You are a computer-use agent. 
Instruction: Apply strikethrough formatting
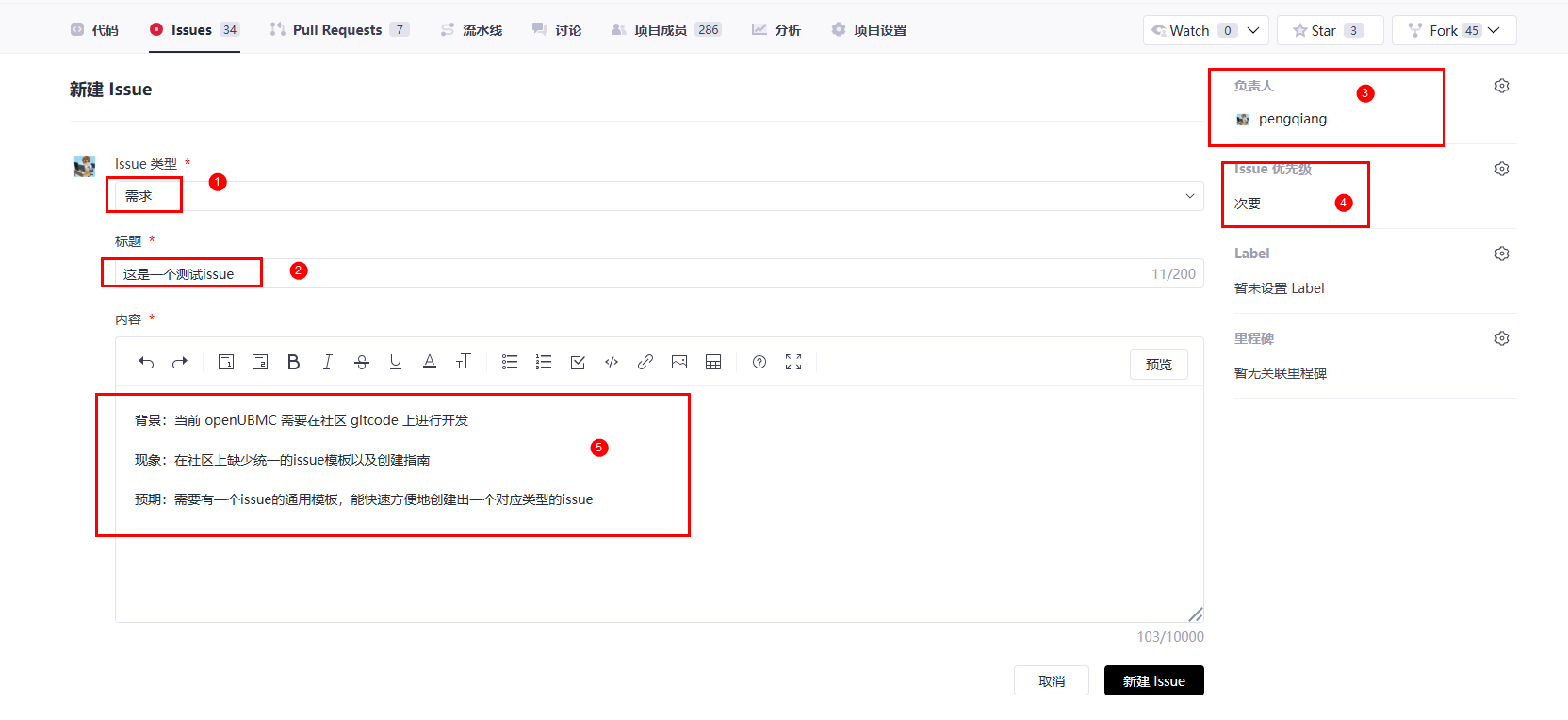(361, 362)
